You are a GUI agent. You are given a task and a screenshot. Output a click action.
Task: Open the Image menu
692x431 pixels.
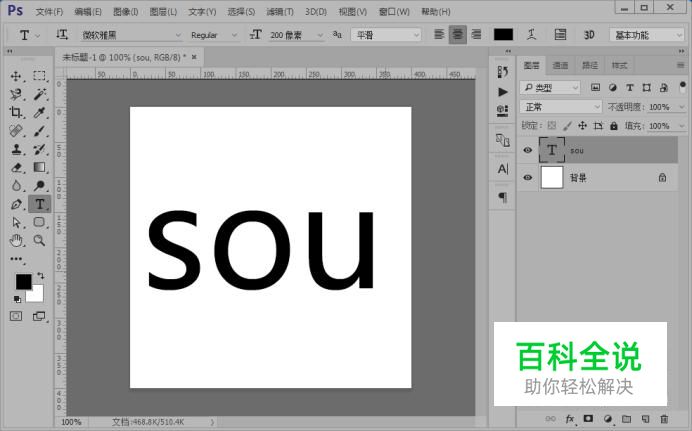(126, 11)
